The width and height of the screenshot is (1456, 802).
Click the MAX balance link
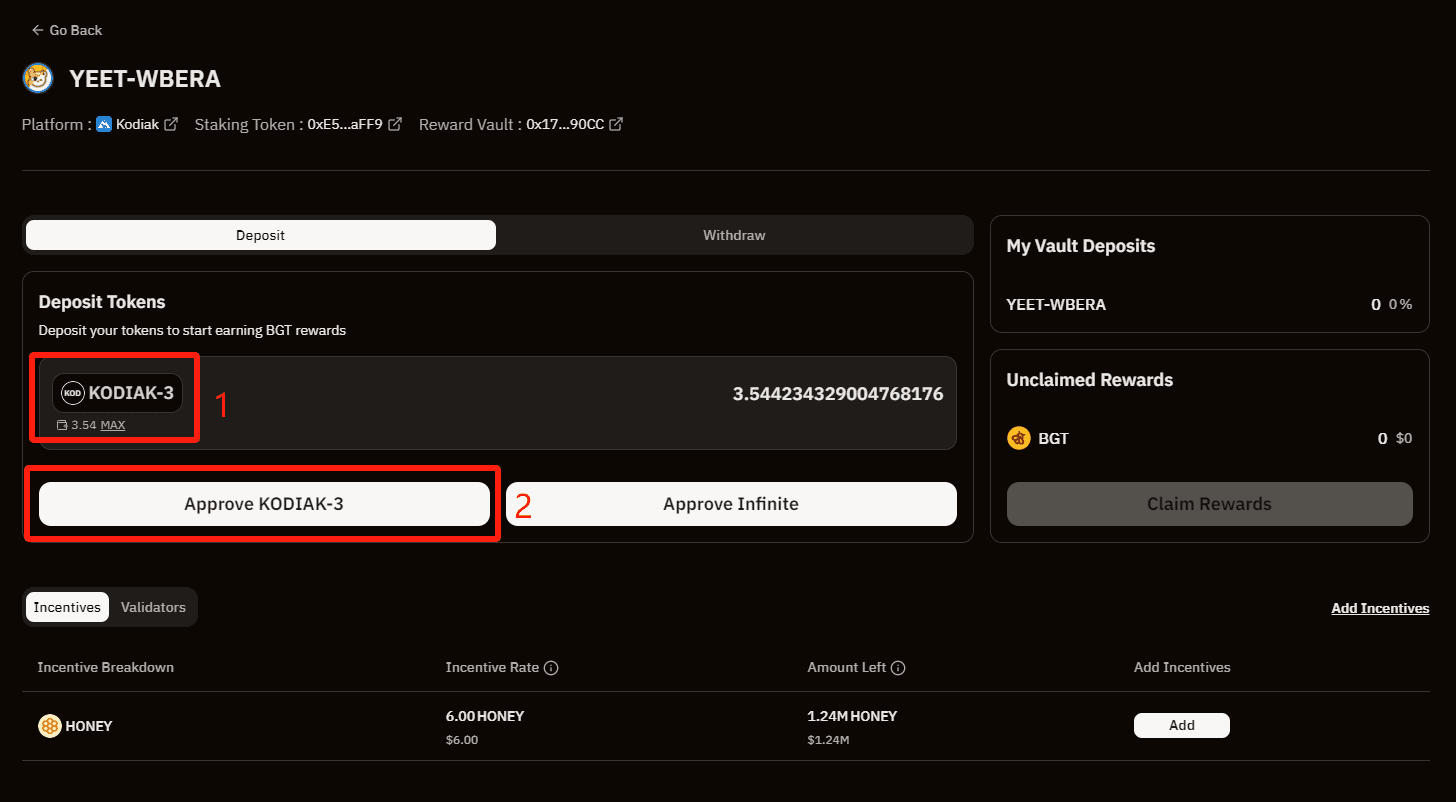point(113,425)
